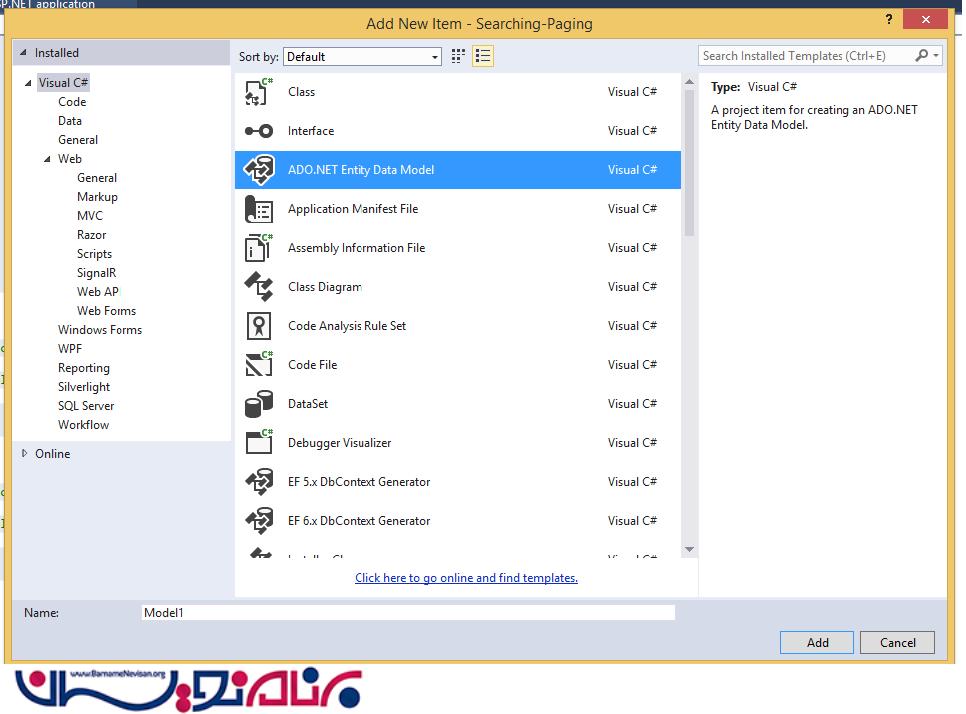Select the Data category in tree
966x714 pixels.
click(x=70, y=121)
